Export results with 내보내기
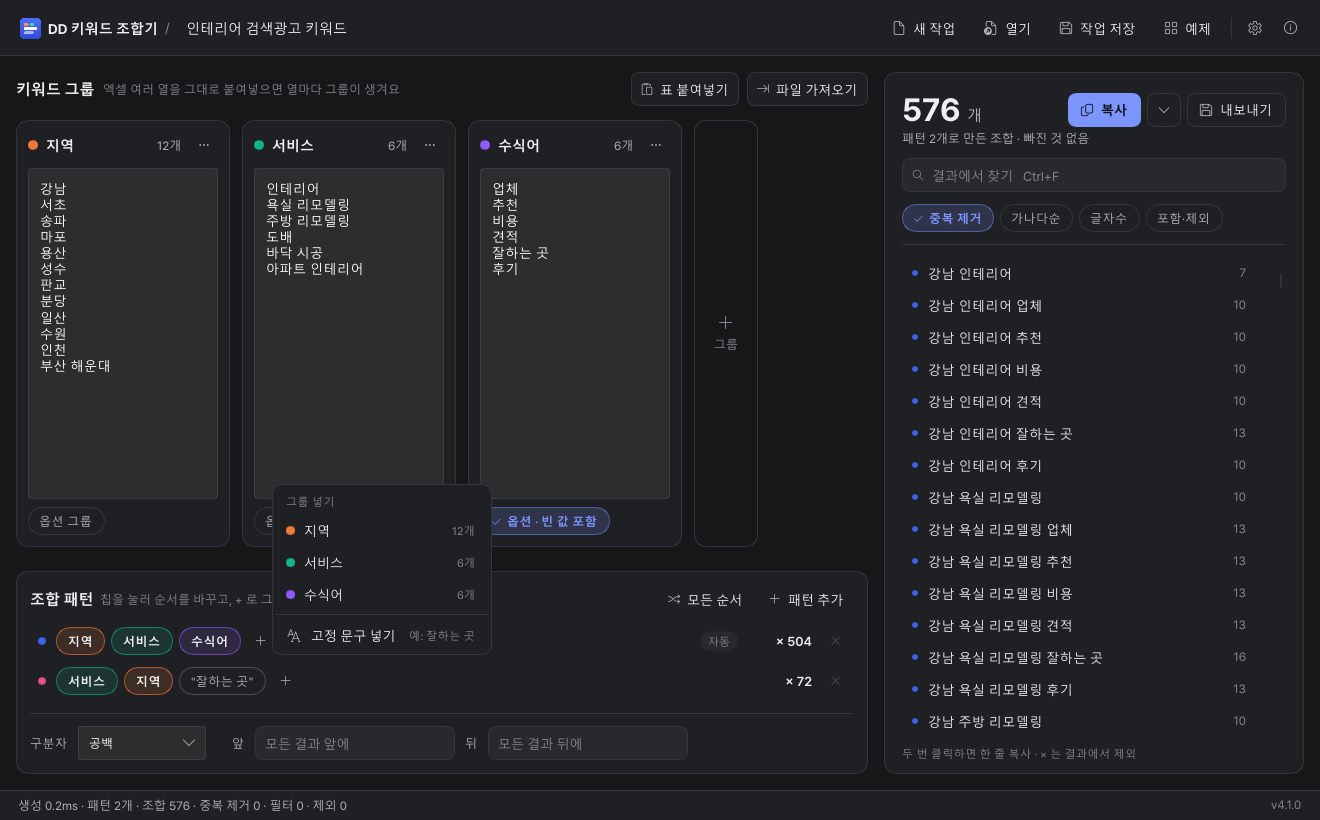The width and height of the screenshot is (1320, 820). [1236, 110]
